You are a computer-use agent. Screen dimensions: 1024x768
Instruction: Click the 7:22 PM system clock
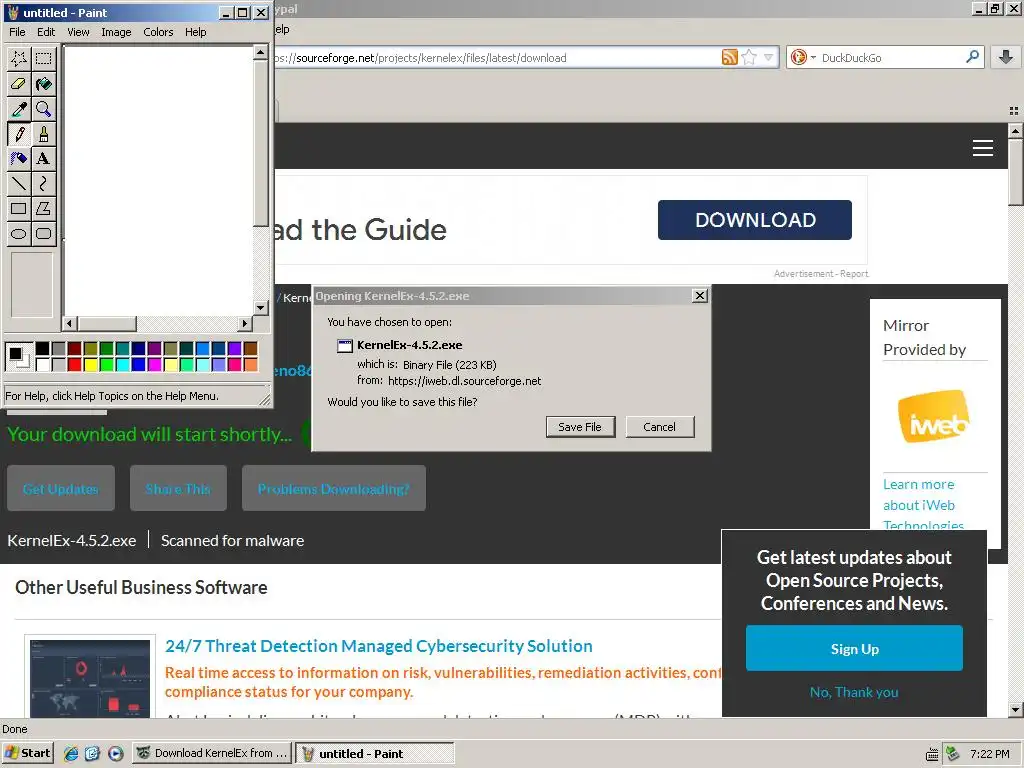[x=989, y=754]
